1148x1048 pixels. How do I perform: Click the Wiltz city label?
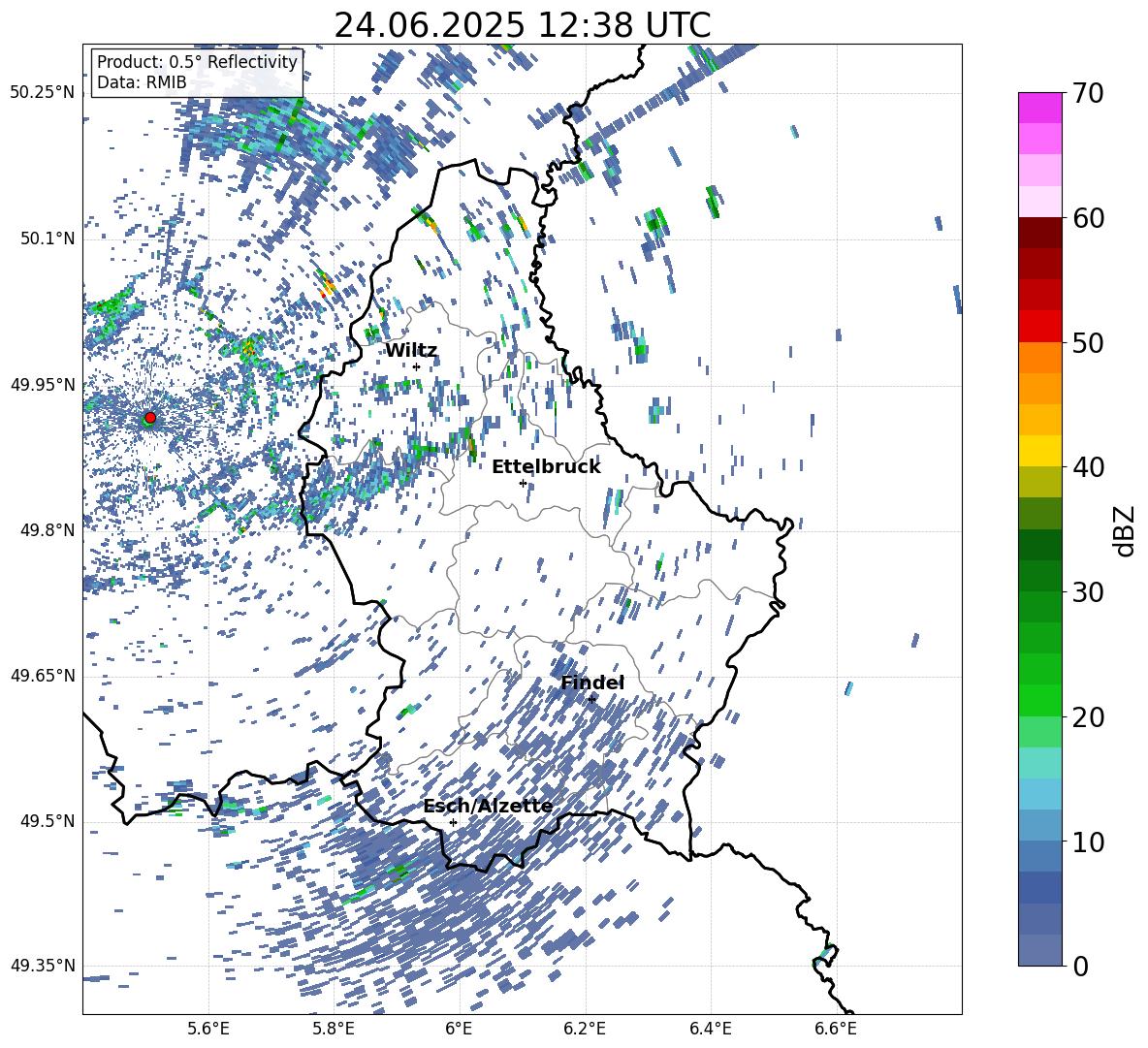(411, 351)
